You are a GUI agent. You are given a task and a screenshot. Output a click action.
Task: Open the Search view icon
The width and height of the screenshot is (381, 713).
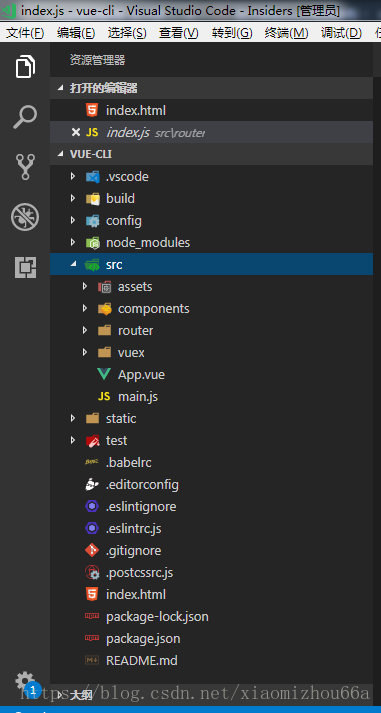[25, 117]
